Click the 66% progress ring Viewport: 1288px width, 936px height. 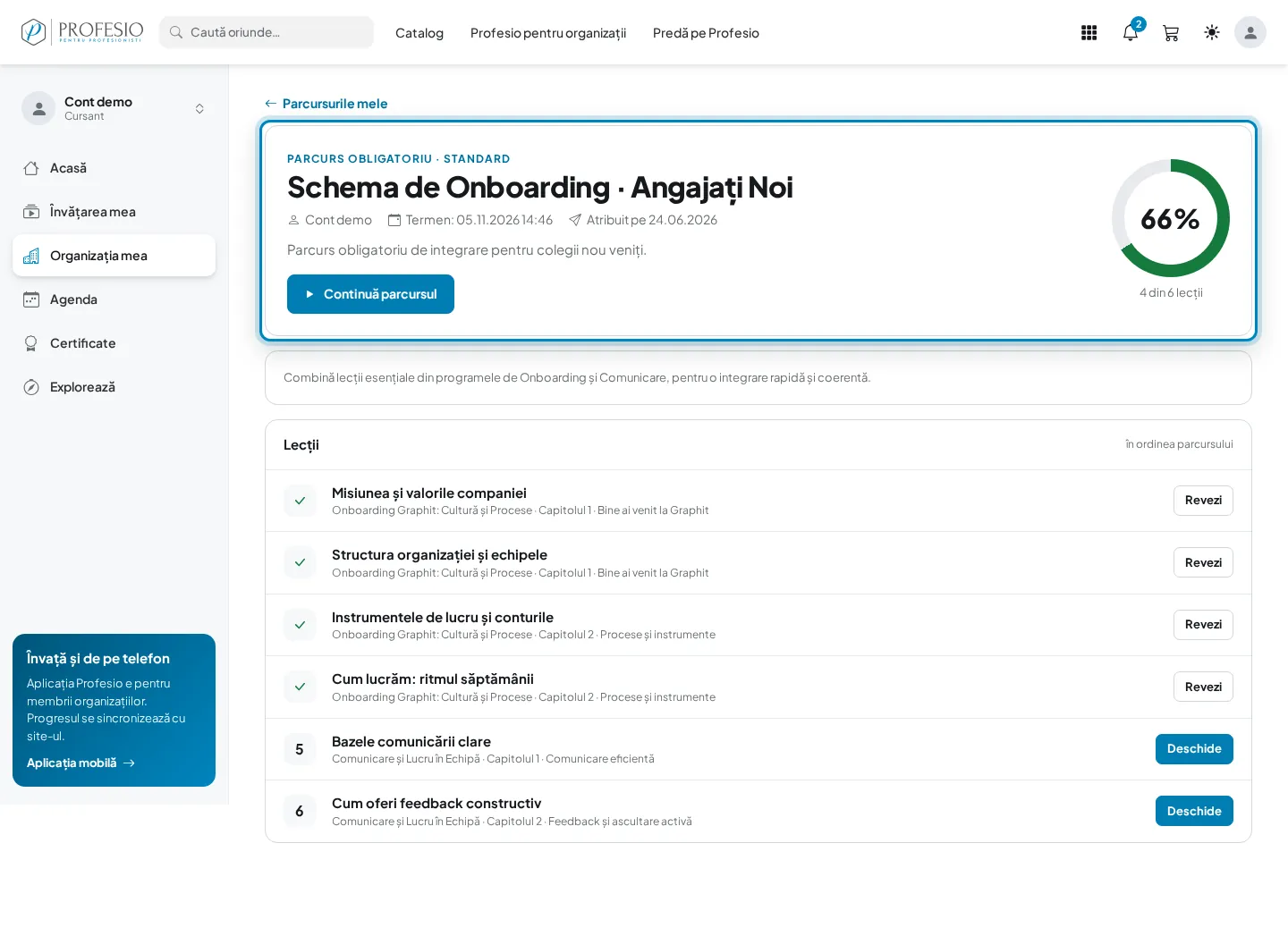(1171, 218)
